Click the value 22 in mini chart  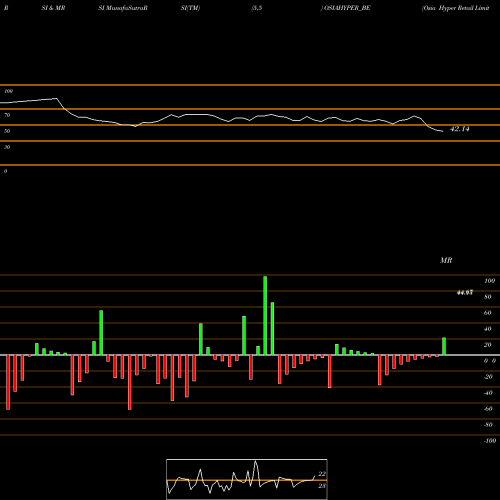(322, 474)
